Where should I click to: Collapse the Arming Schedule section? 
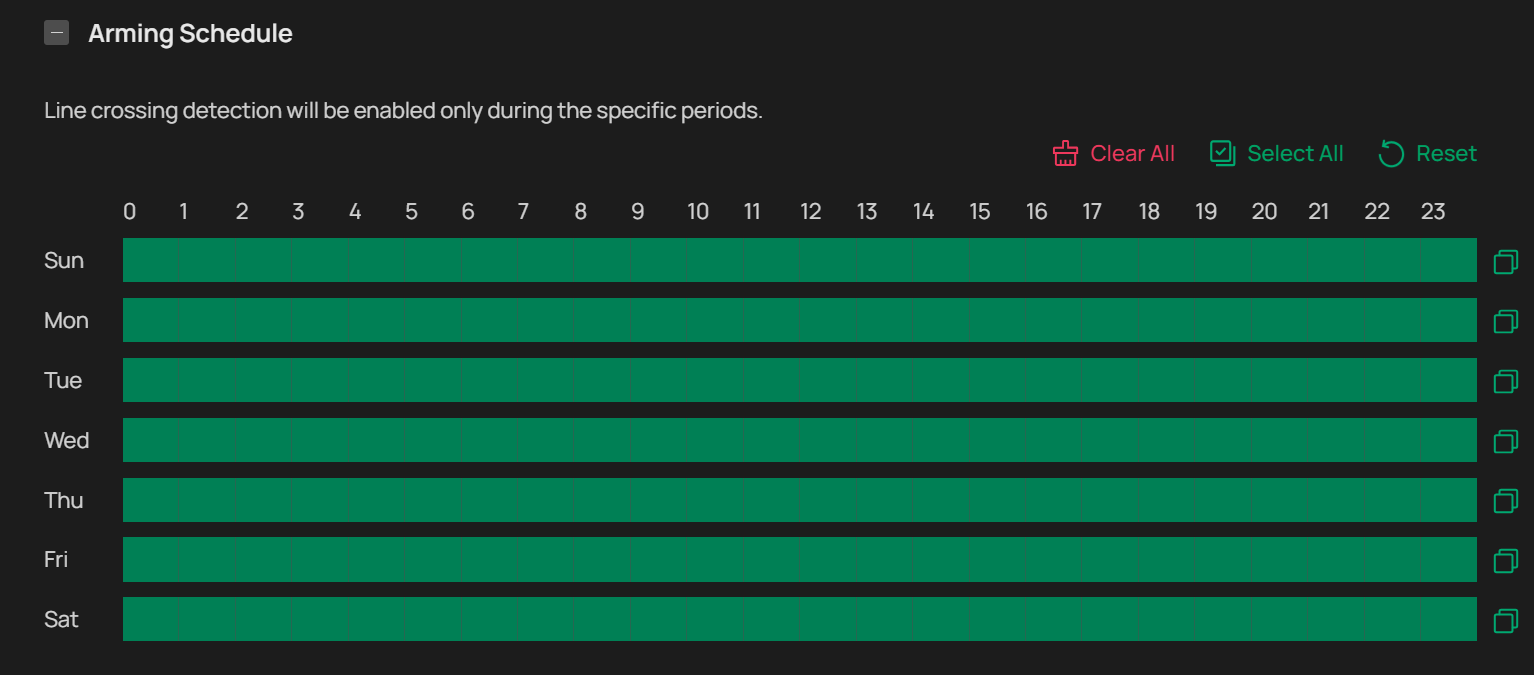[57, 33]
